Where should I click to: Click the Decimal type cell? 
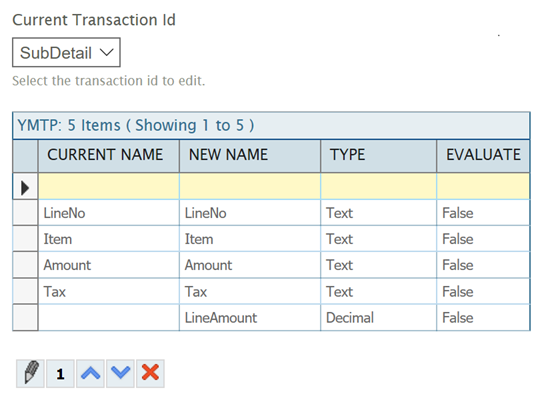click(x=379, y=318)
